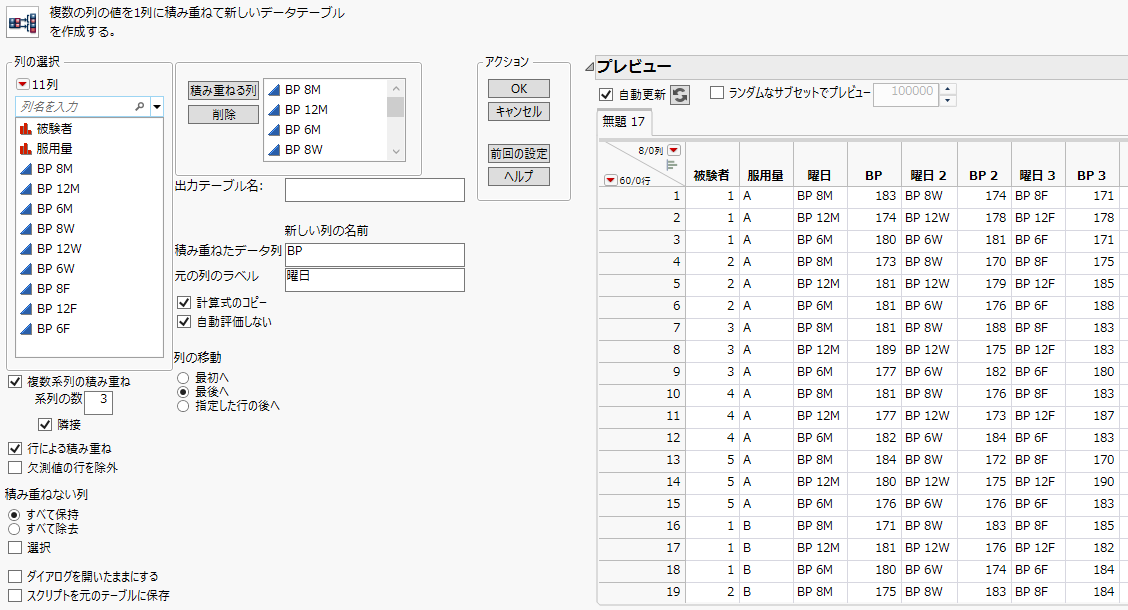This screenshot has height=610, width=1128.
Task: Select the 無題 17 preview tab
Action: click(x=623, y=122)
